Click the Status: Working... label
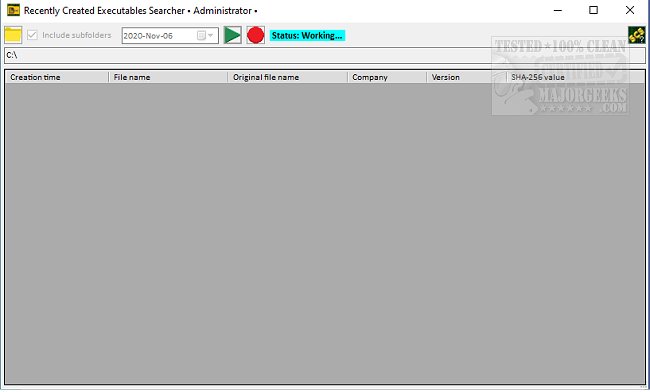650x392 pixels. click(307, 36)
